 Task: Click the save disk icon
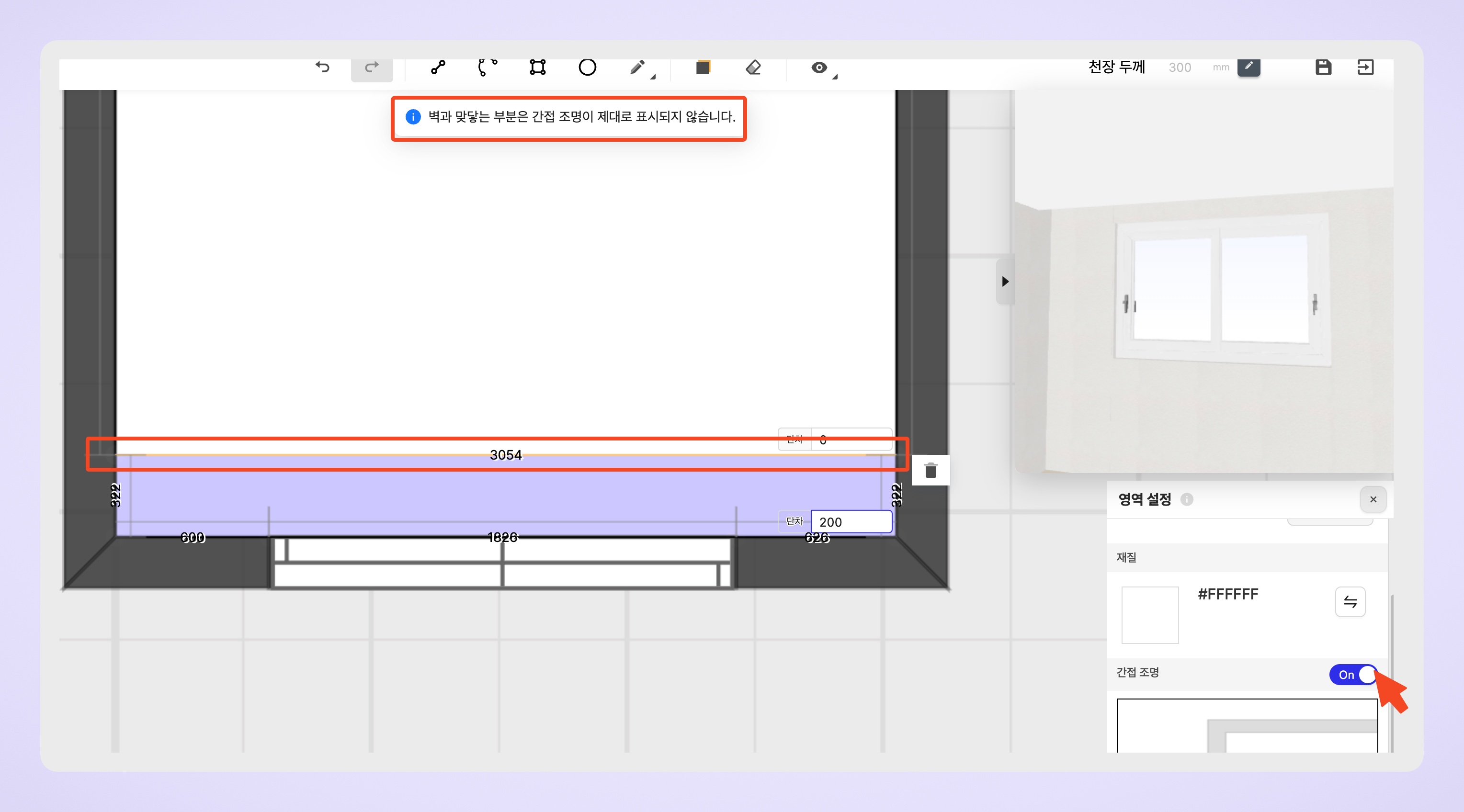1323,68
